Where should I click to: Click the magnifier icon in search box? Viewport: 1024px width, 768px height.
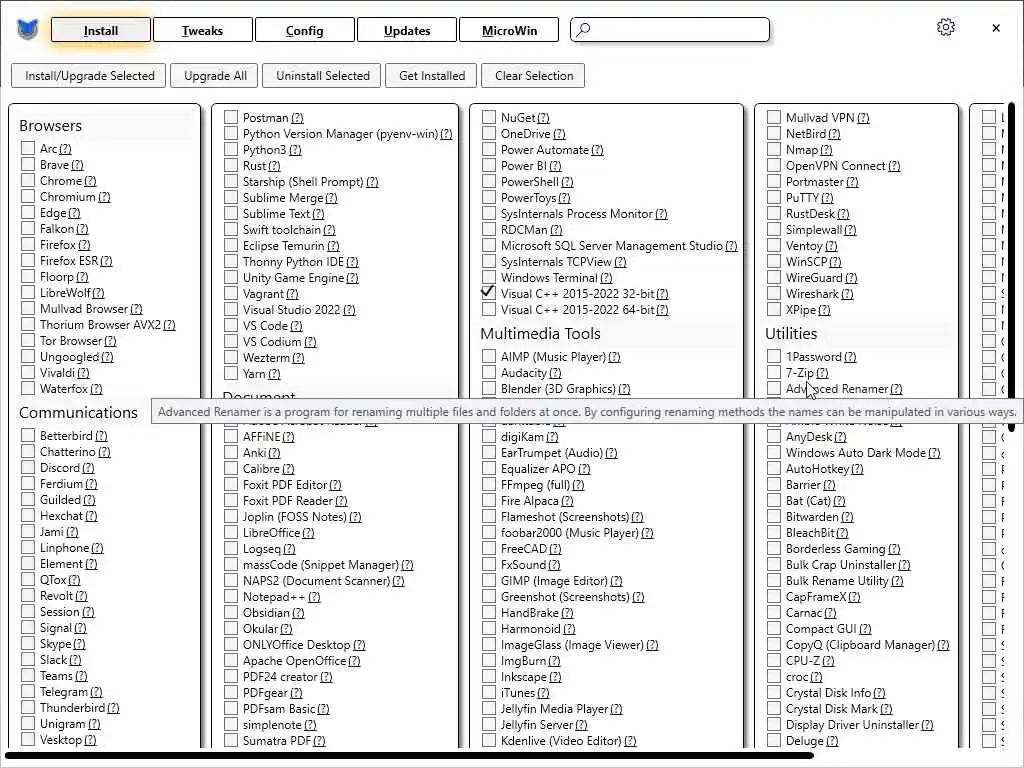(584, 29)
